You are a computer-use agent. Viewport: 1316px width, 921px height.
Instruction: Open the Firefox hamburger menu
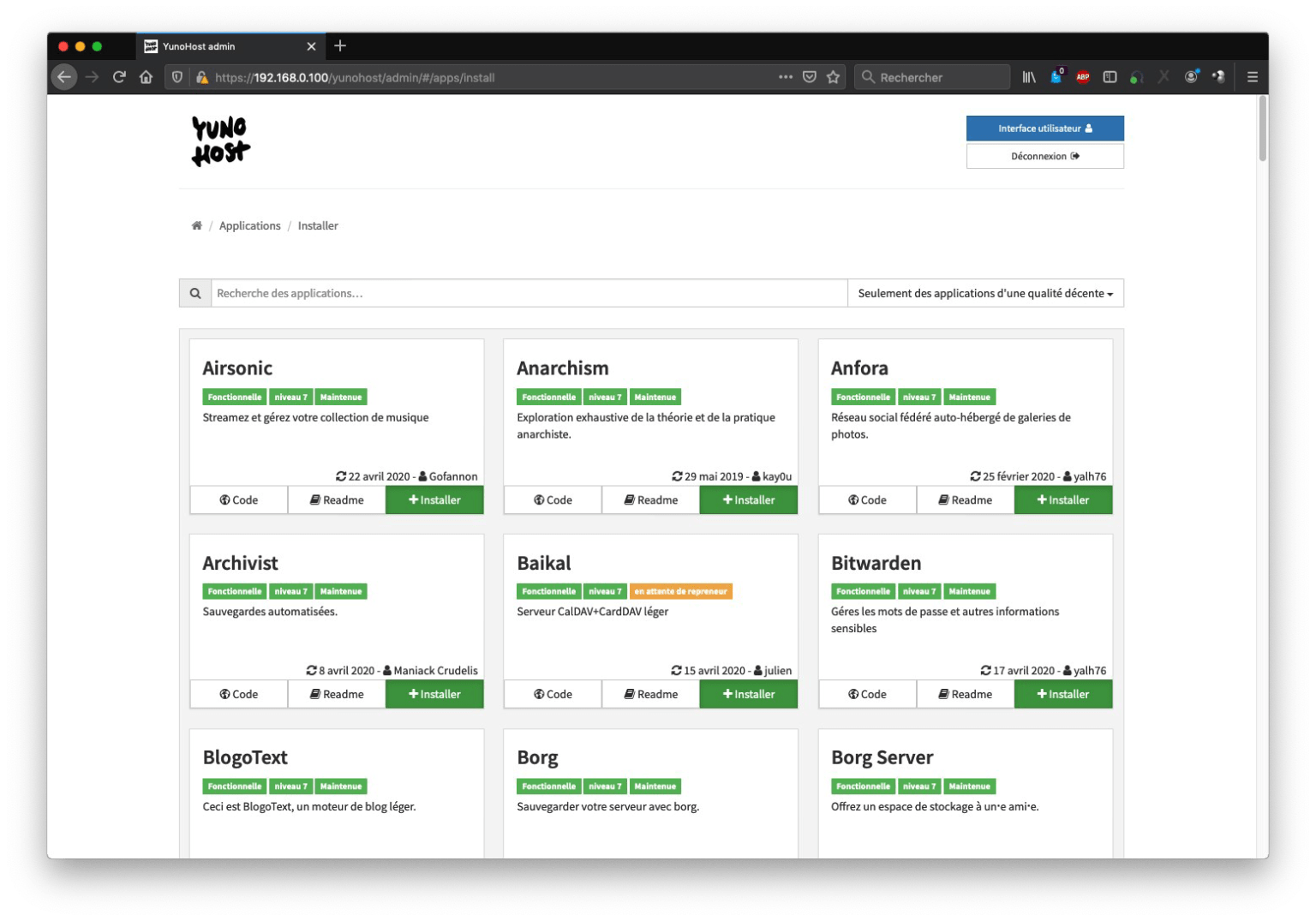1252,77
